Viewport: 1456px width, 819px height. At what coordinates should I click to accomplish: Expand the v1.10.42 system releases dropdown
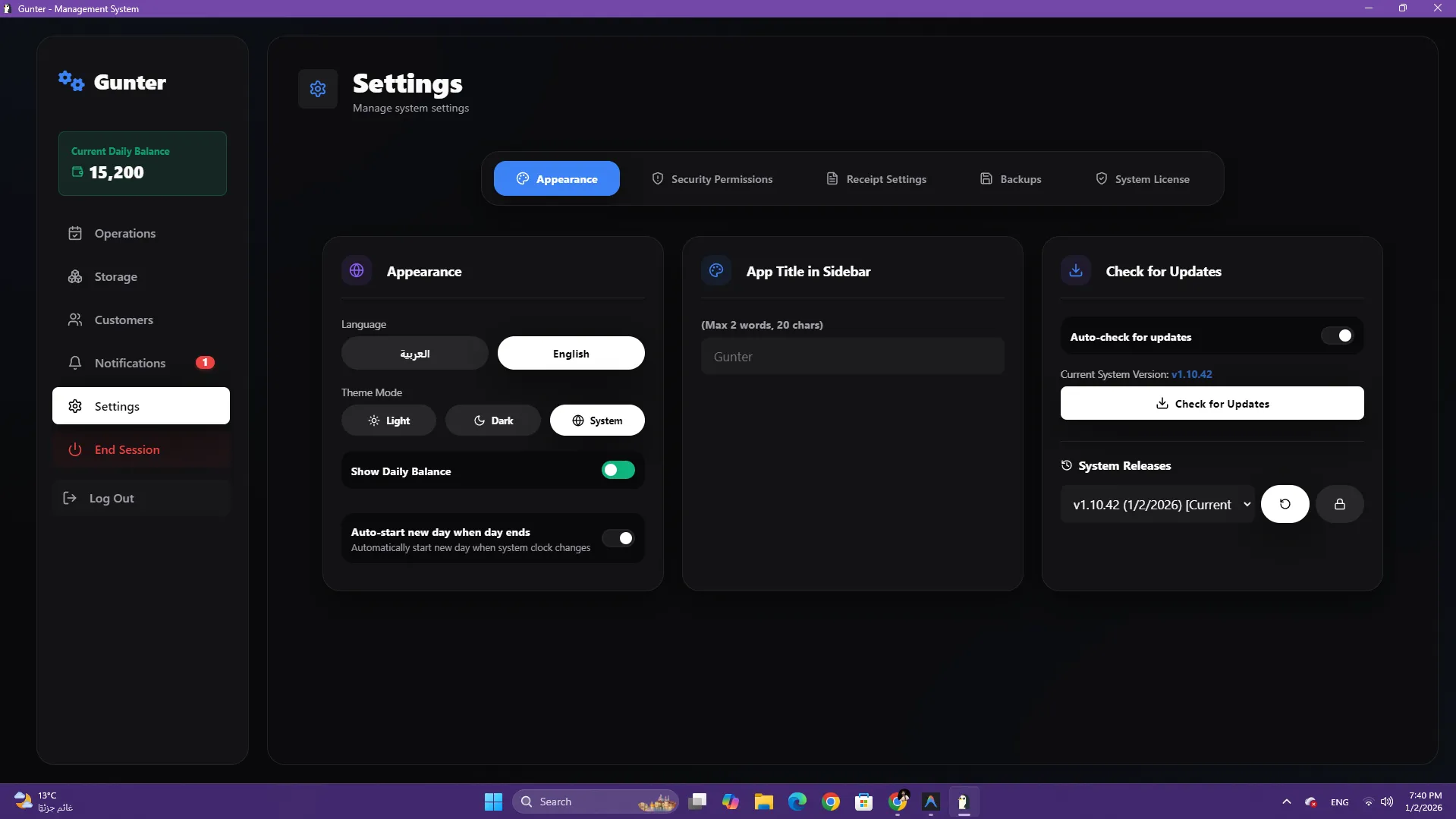[1157, 505]
